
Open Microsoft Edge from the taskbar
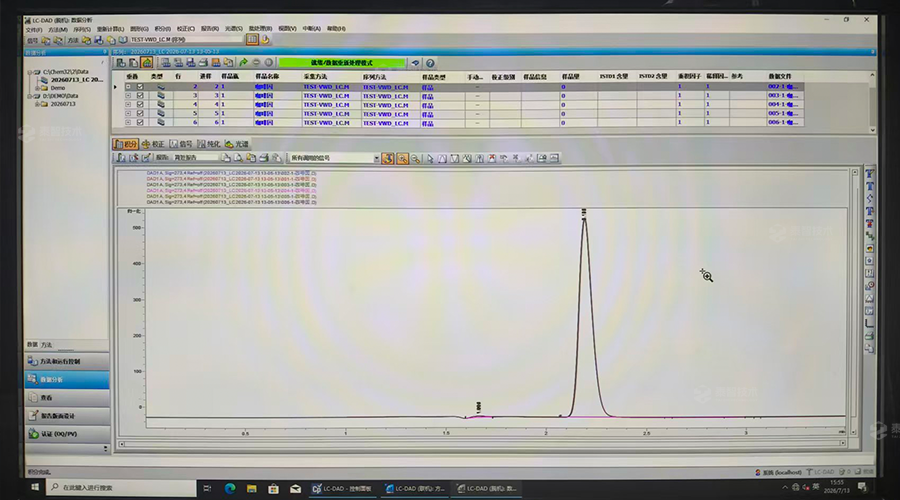230,488
